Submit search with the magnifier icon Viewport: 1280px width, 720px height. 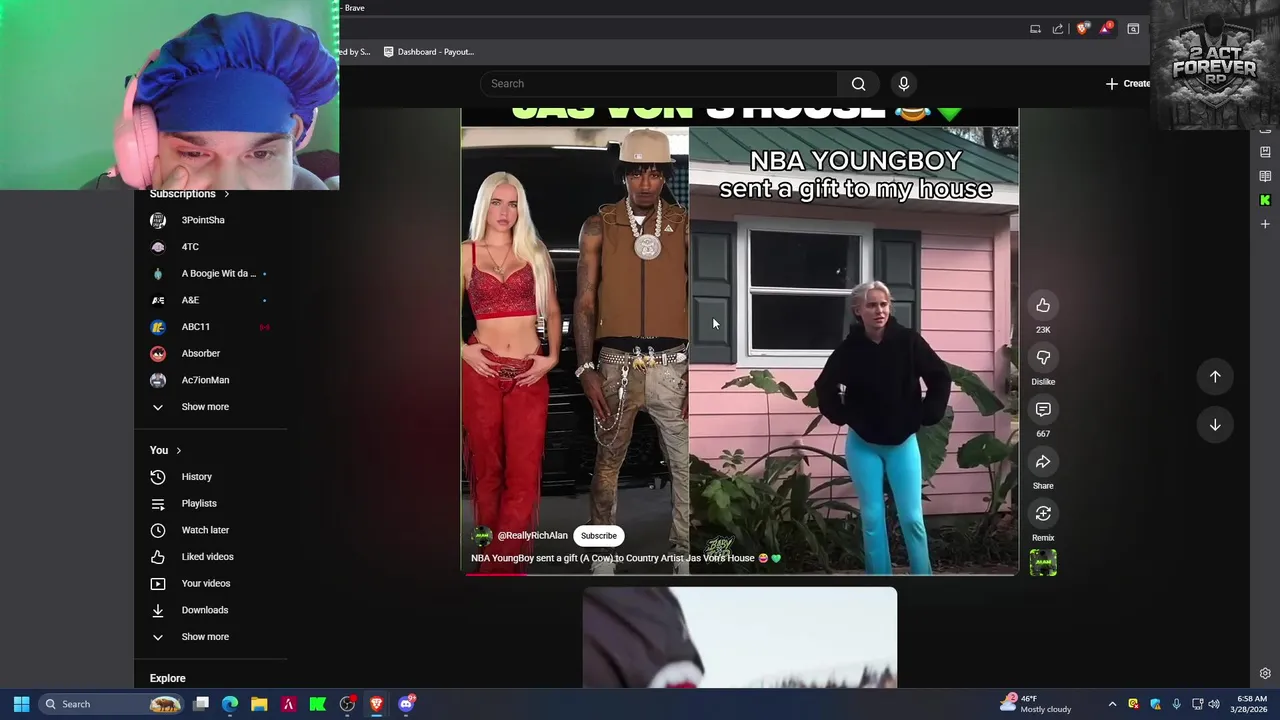point(858,84)
